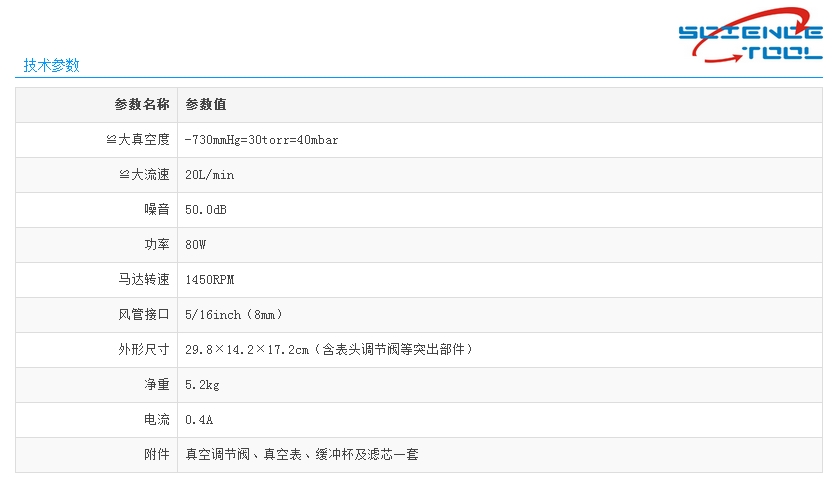
Task: Click the 5.2kg net weight value
Action: [203, 385]
